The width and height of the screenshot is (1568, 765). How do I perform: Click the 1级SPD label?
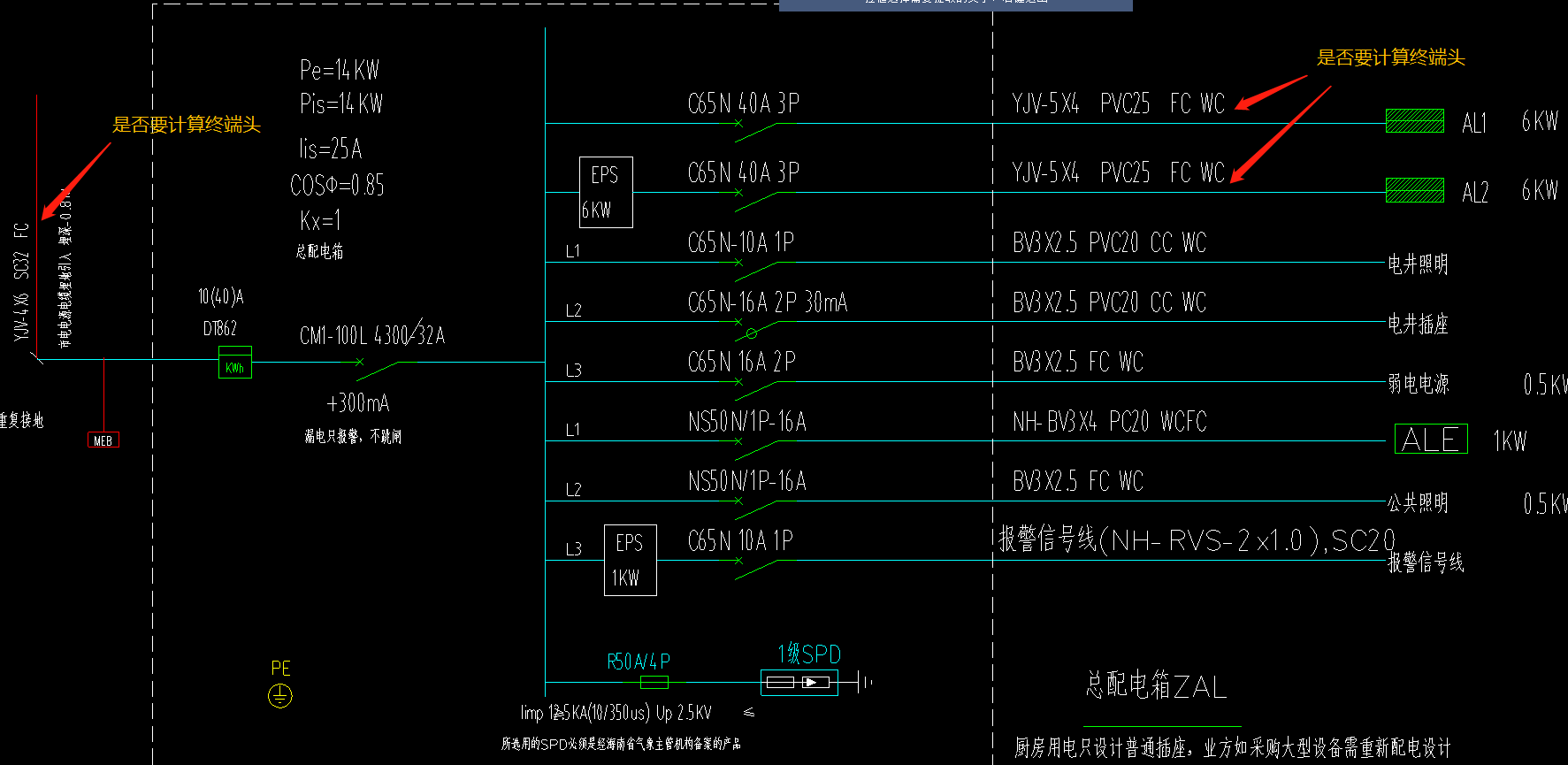pos(809,654)
